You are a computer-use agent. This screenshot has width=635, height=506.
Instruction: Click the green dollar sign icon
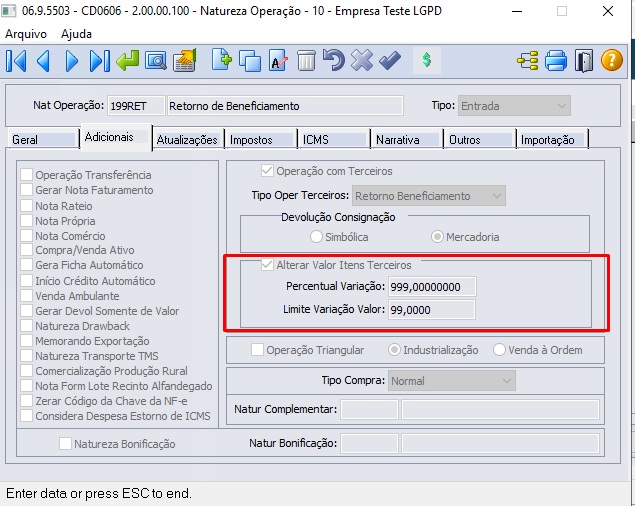coord(426,61)
